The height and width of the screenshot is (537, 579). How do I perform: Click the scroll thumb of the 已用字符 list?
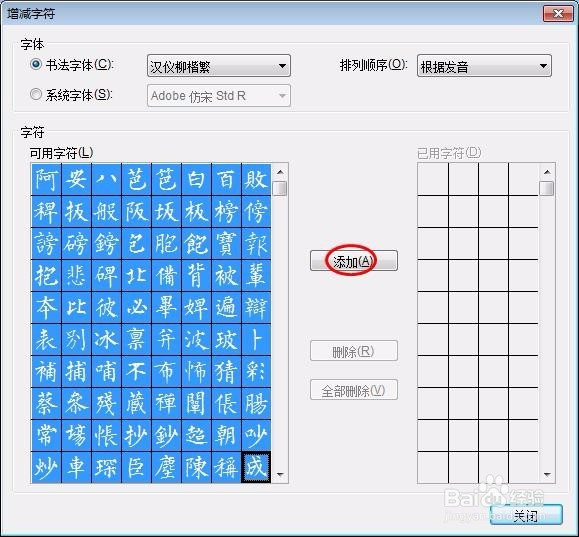547,188
